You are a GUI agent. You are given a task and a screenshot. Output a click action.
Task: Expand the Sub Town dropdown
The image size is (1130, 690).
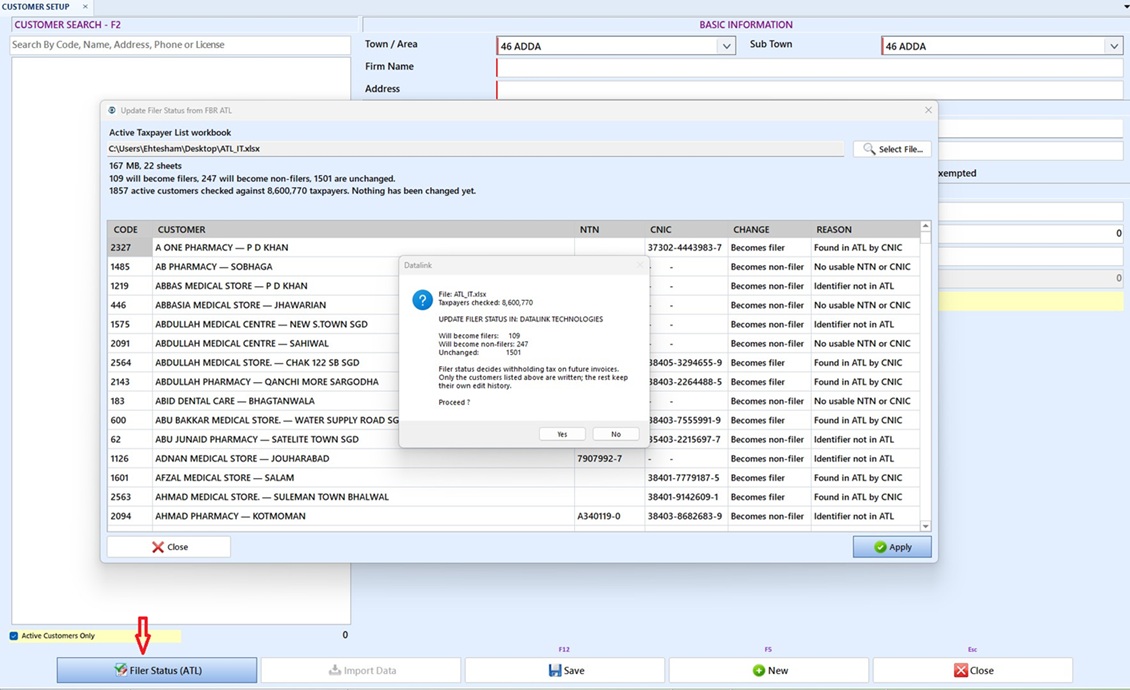coord(1113,46)
